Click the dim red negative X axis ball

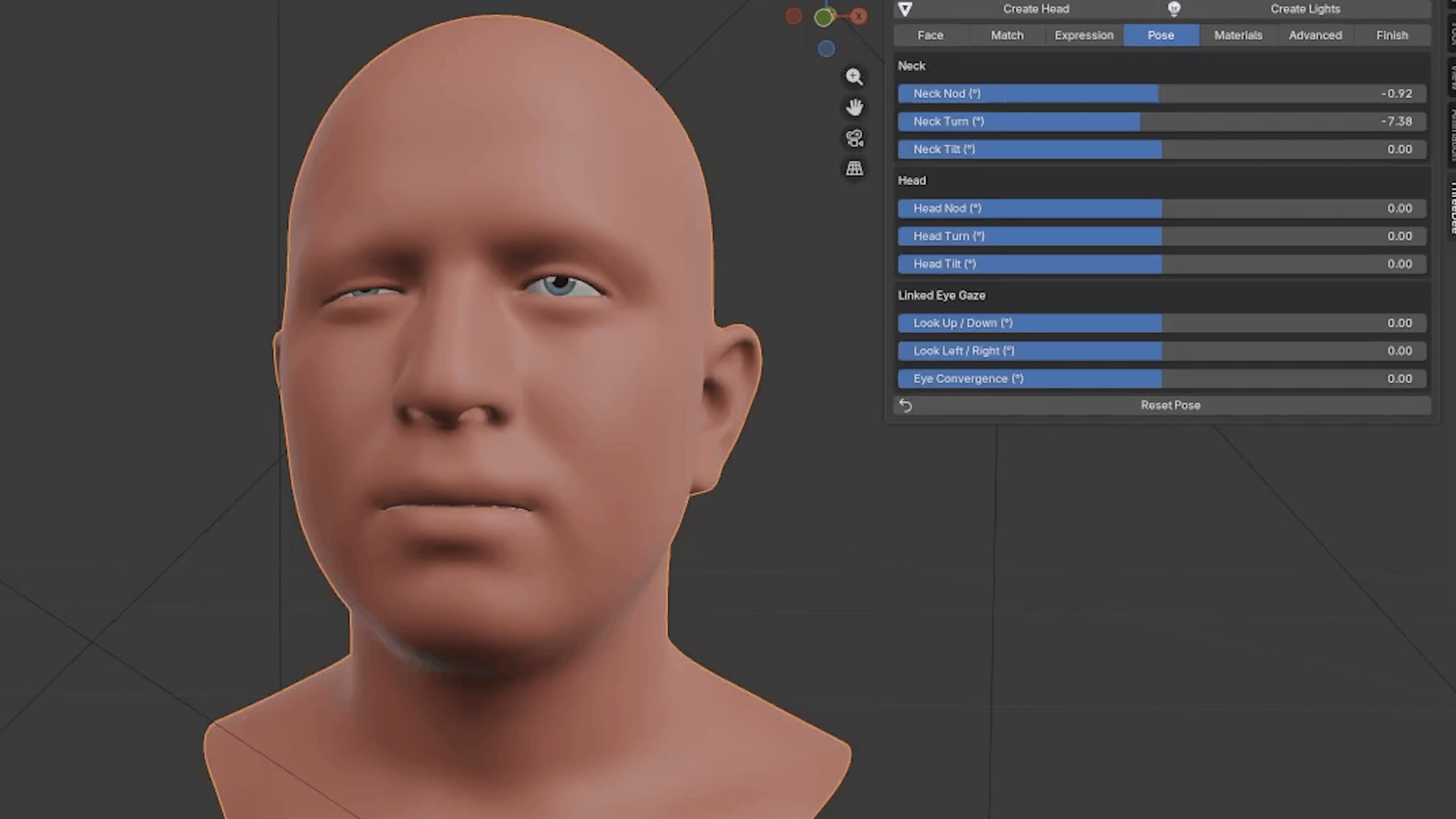793,16
